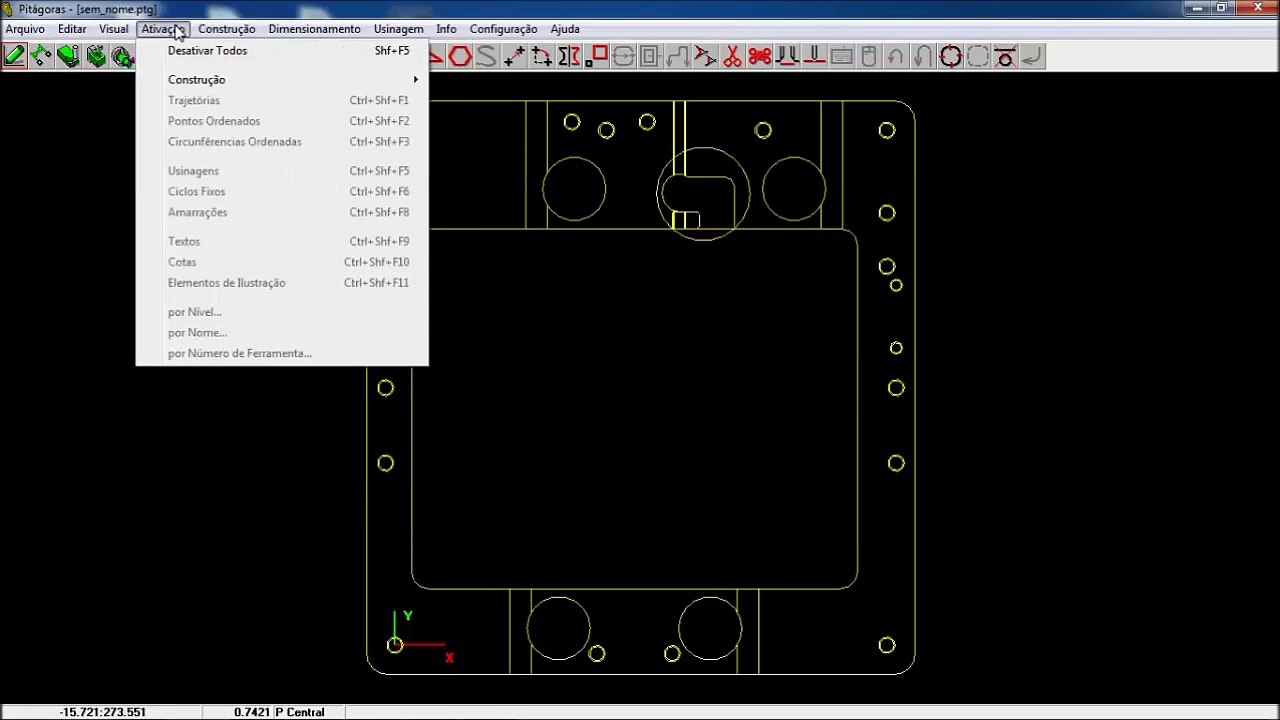
Task: Click the gray mouse input icon
Action: [x=869, y=56]
